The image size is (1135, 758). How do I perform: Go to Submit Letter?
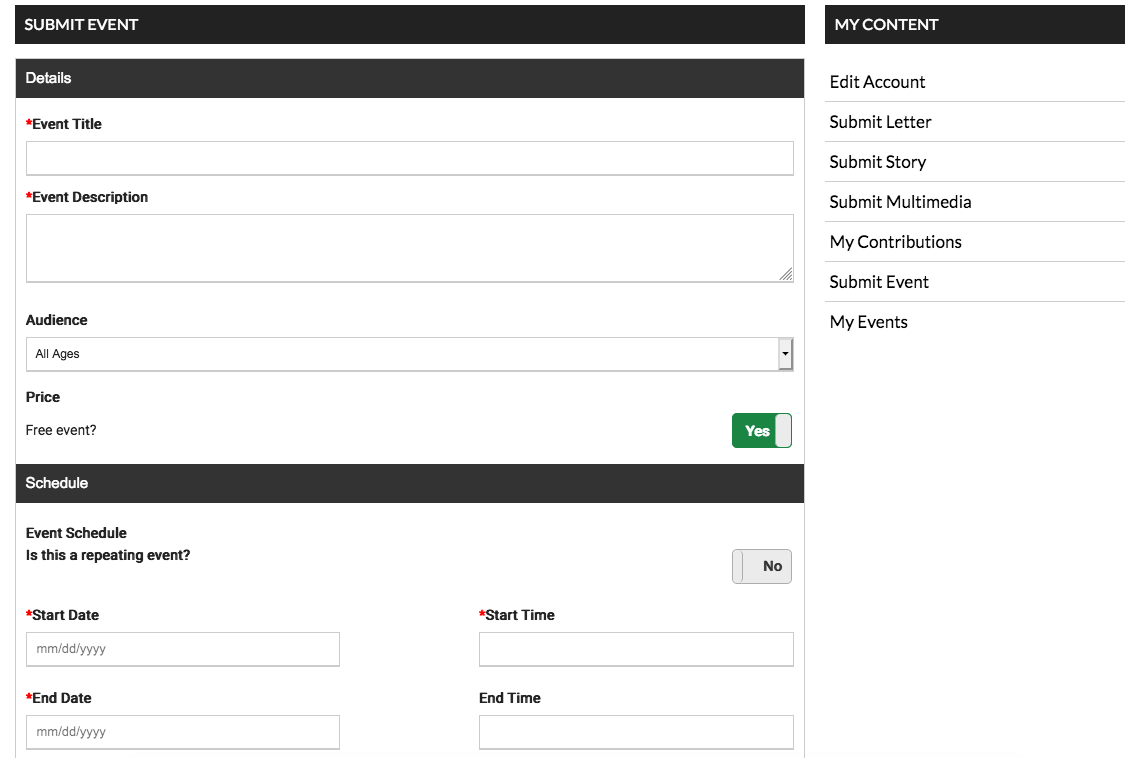click(x=880, y=122)
